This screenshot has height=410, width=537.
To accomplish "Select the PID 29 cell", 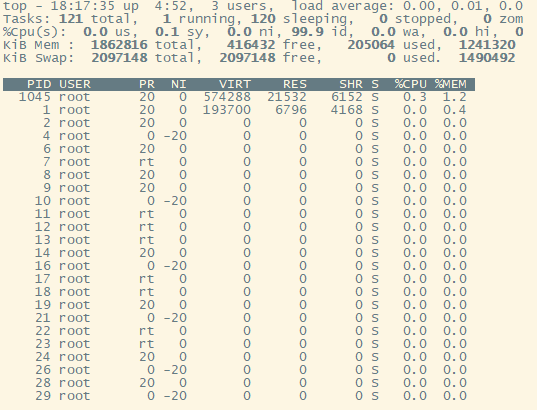I will click(43, 396).
